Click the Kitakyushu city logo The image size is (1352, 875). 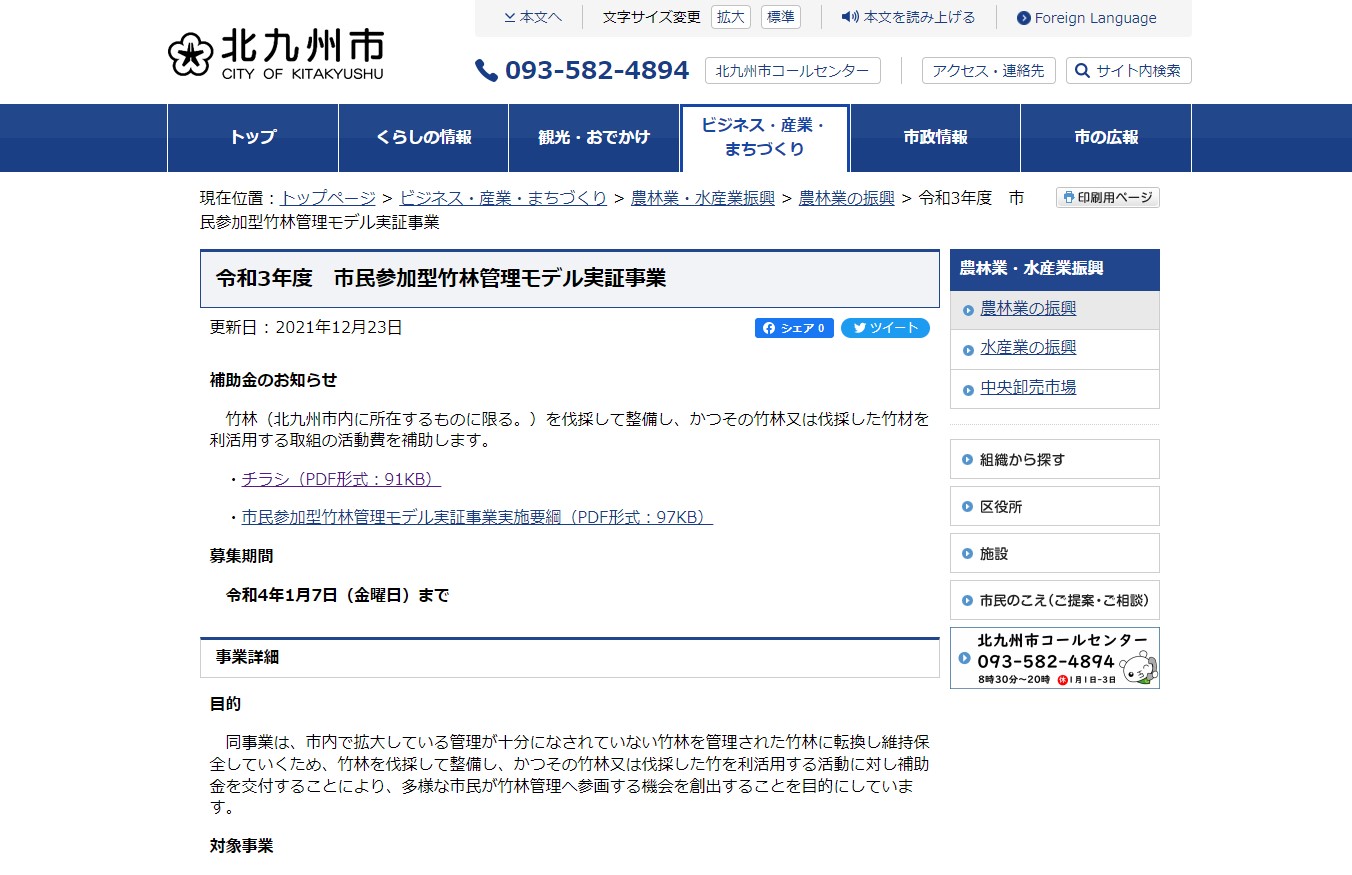click(x=276, y=53)
